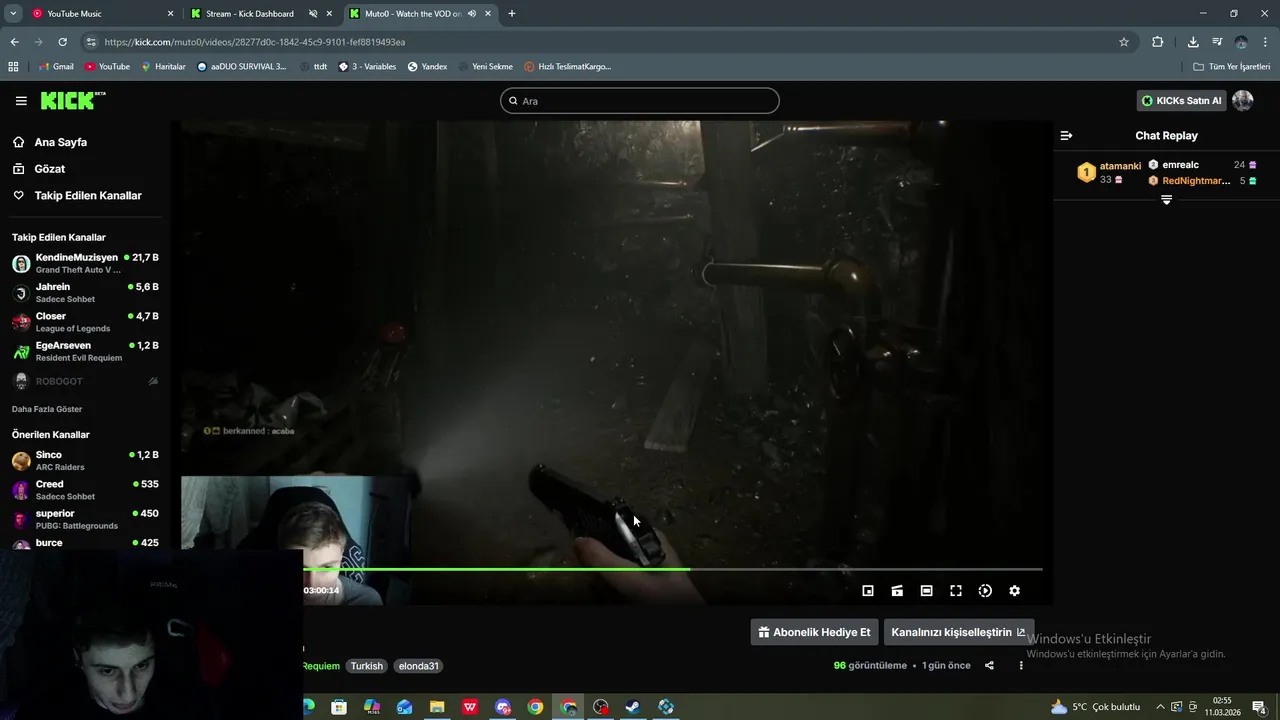Open a new browser tab

[x=512, y=14]
